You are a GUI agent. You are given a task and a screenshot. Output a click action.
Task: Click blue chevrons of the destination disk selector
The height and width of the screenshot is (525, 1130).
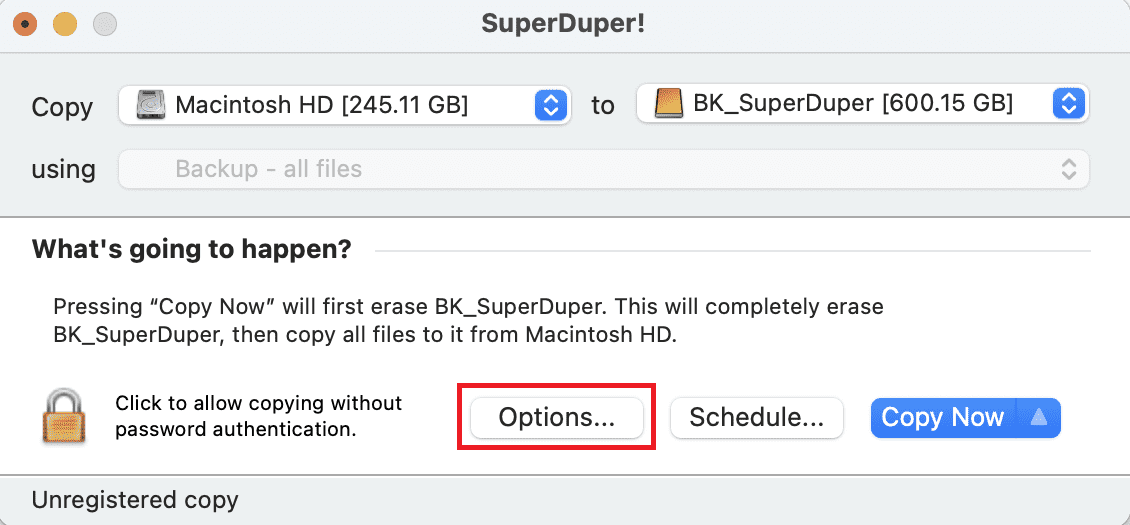click(1067, 105)
